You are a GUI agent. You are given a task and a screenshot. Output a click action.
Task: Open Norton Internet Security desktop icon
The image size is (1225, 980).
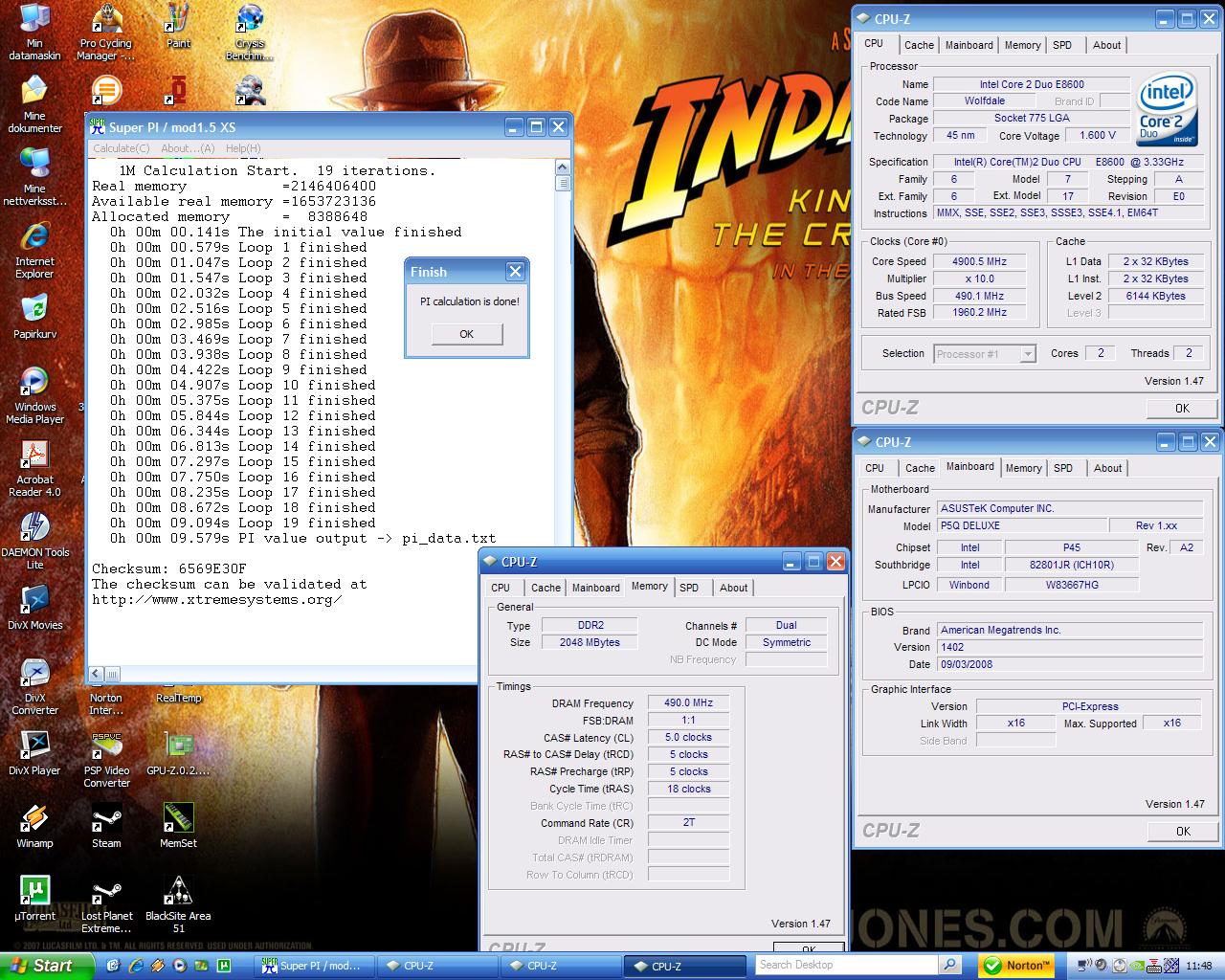coord(106,703)
